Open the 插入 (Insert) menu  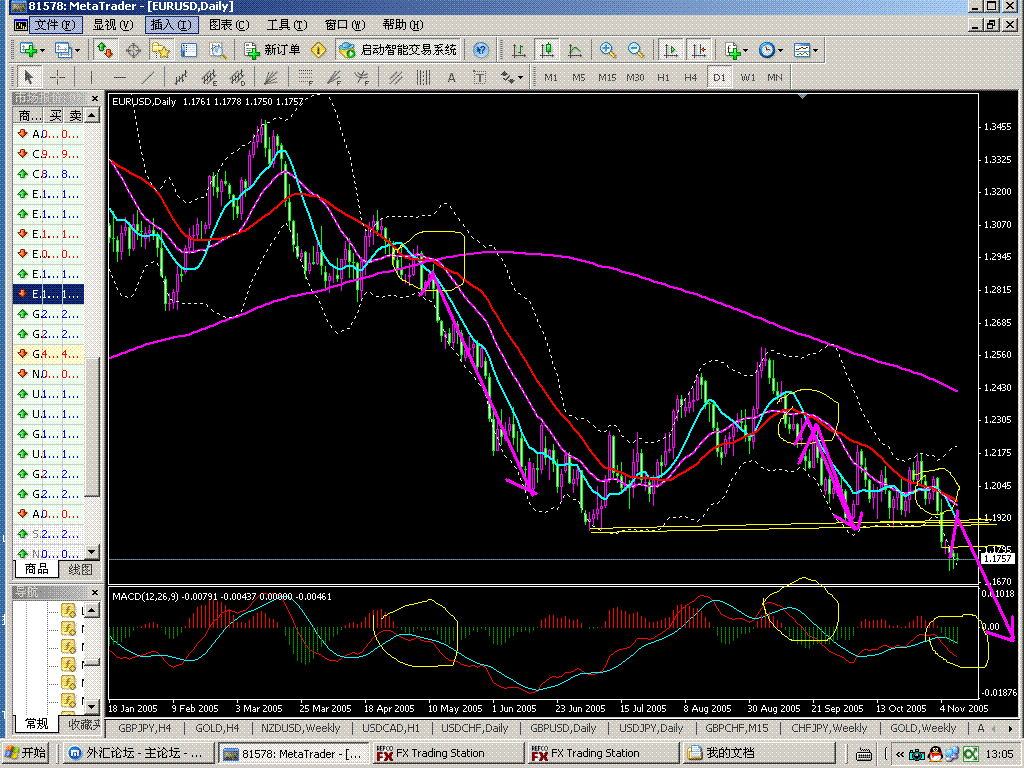(x=171, y=24)
